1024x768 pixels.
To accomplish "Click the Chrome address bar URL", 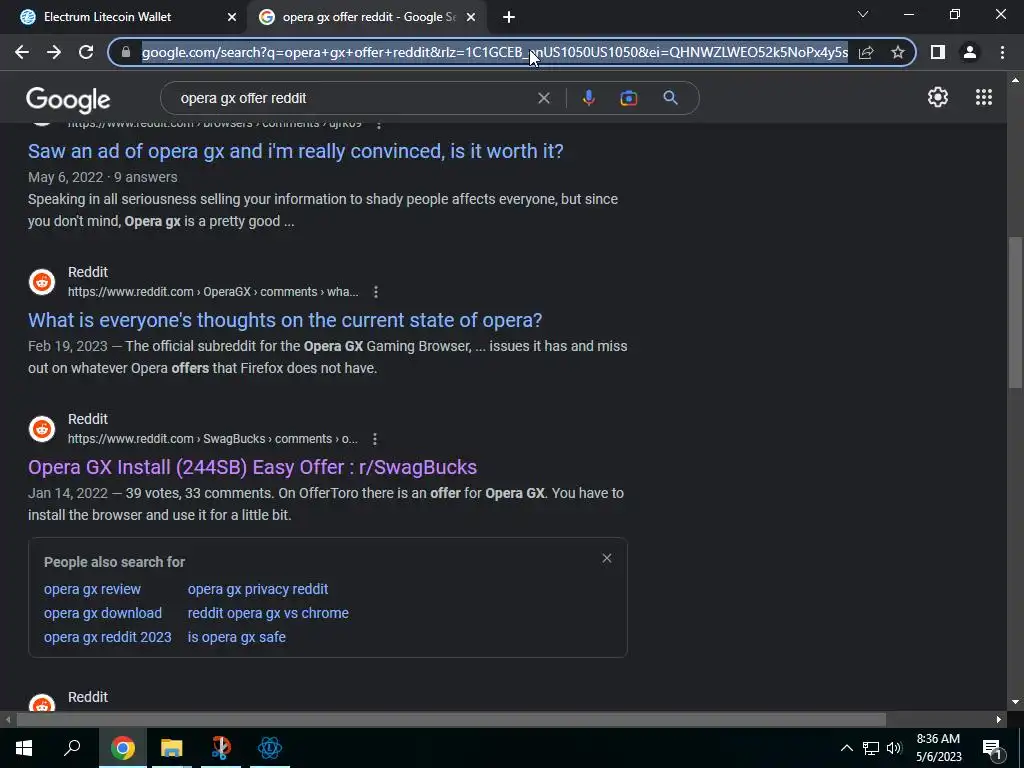I will point(494,52).
